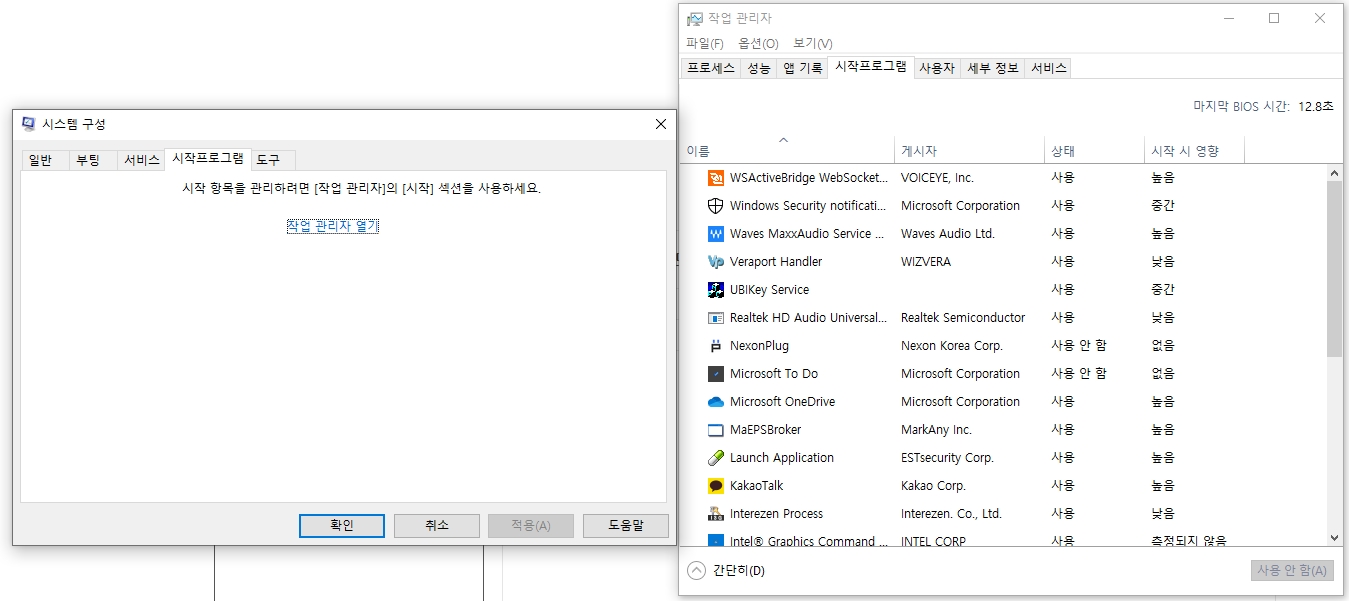Screen dimensions: 1349x601
Task: Switch to 성능 tab in Task Manager
Action: click(759, 68)
